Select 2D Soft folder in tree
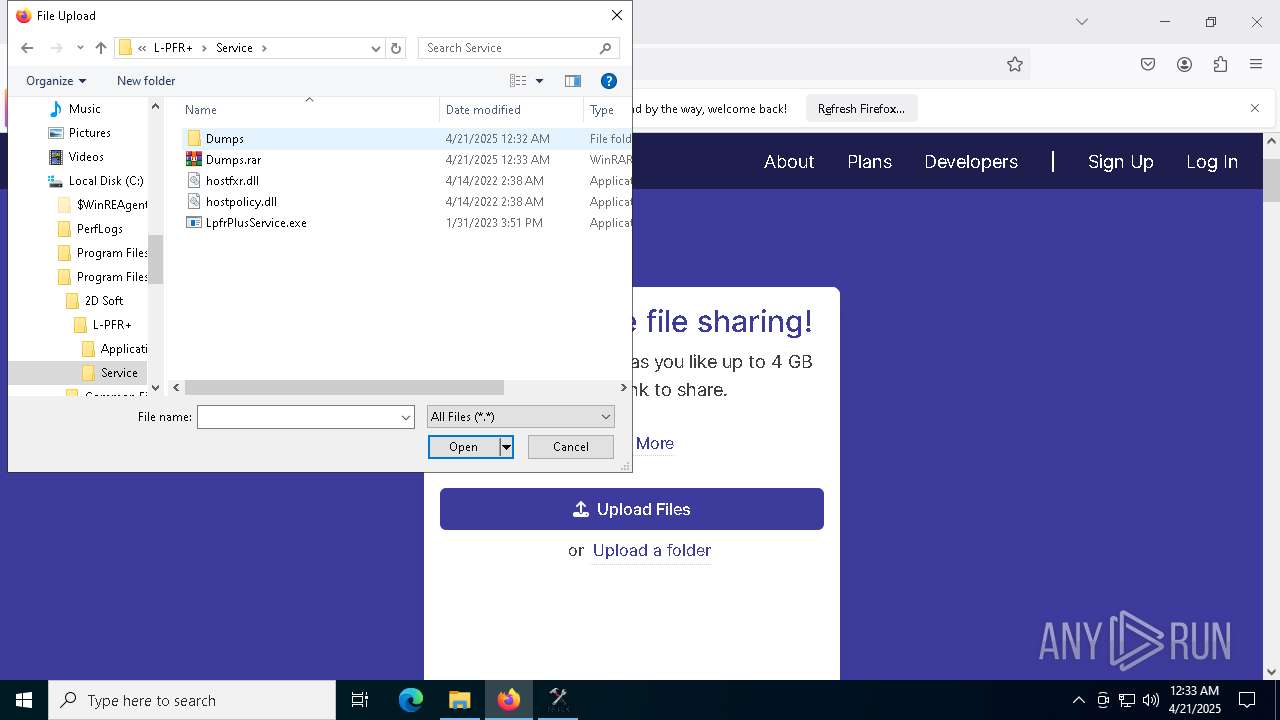Viewport: 1280px width, 720px height. click(x=103, y=301)
